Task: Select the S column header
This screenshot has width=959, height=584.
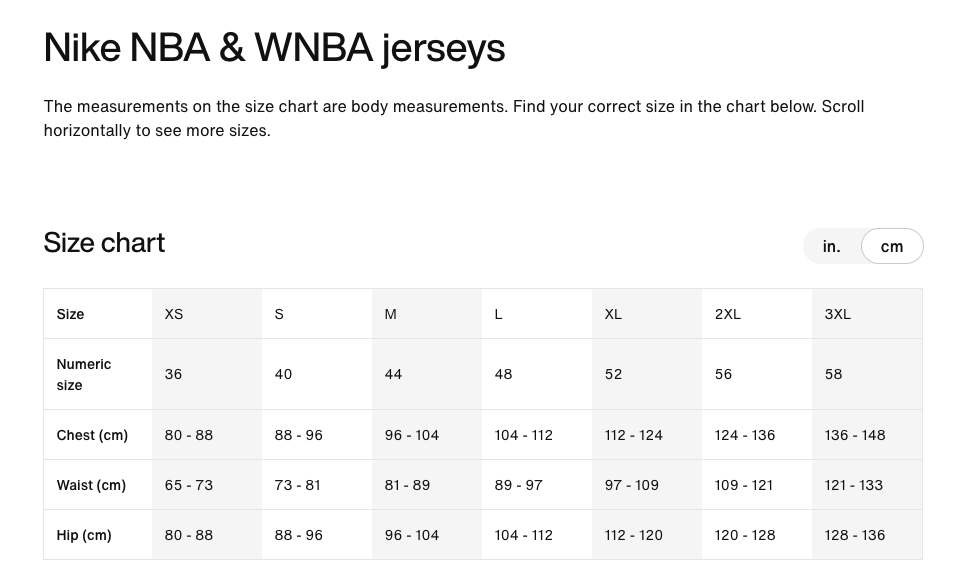Action: click(278, 313)
